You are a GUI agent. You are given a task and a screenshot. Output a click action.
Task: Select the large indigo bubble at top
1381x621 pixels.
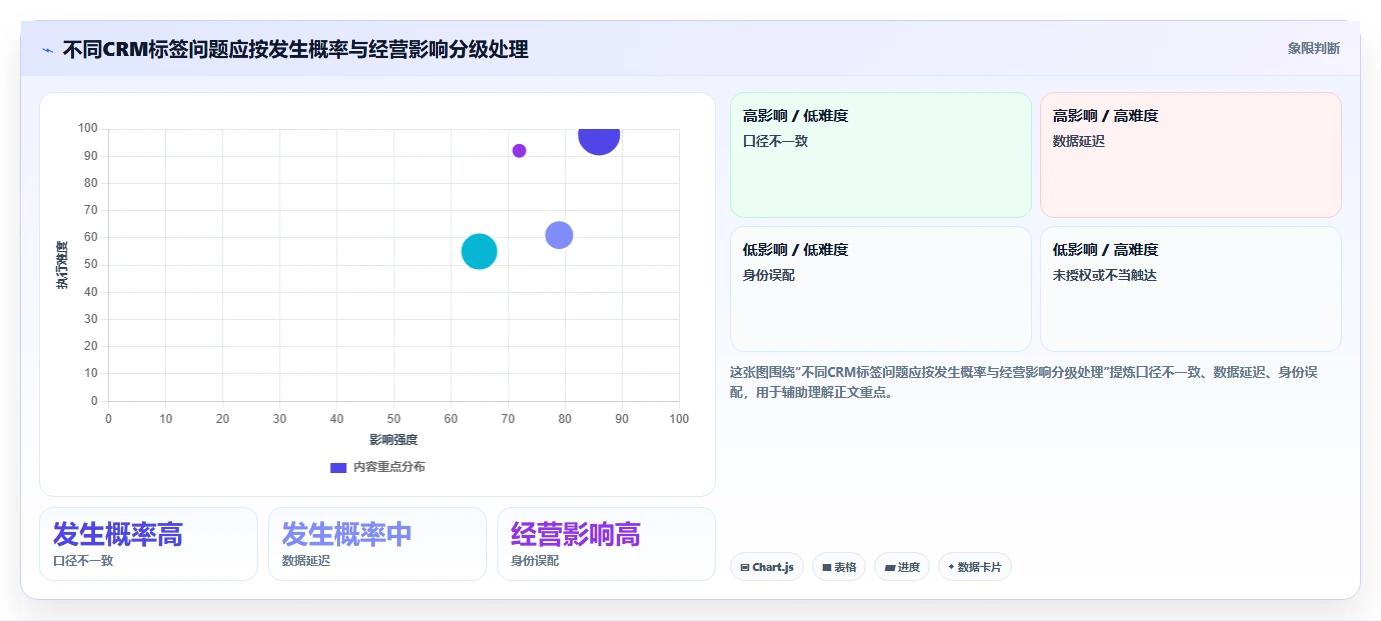point(599,141)
